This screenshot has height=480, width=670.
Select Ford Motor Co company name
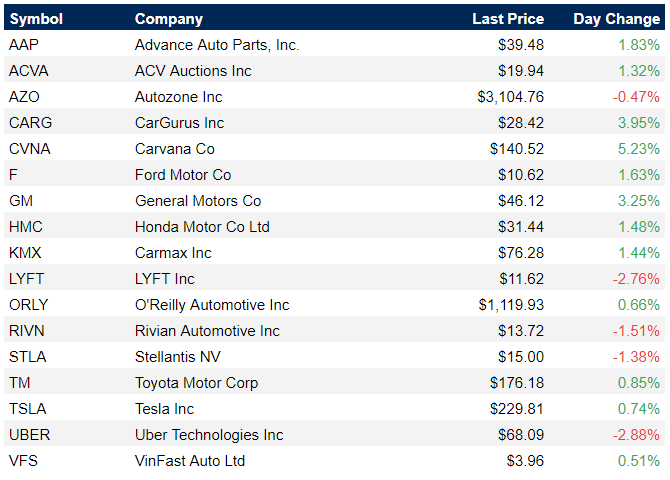[183, 175]
